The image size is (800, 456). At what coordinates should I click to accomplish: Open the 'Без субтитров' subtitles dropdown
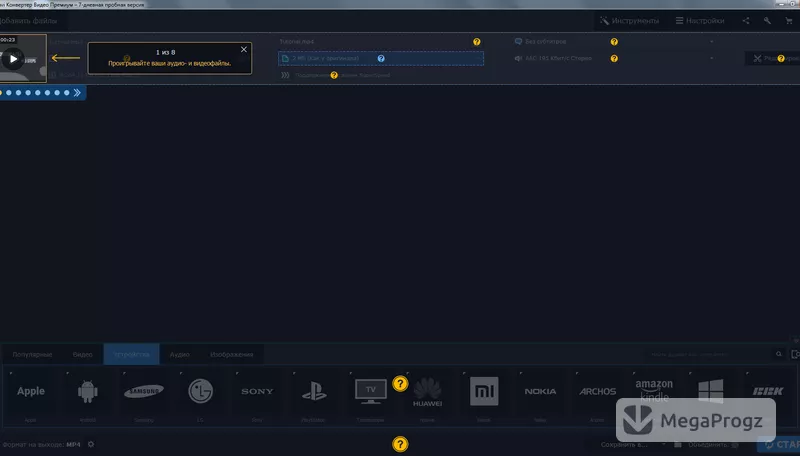click(614, 42)
